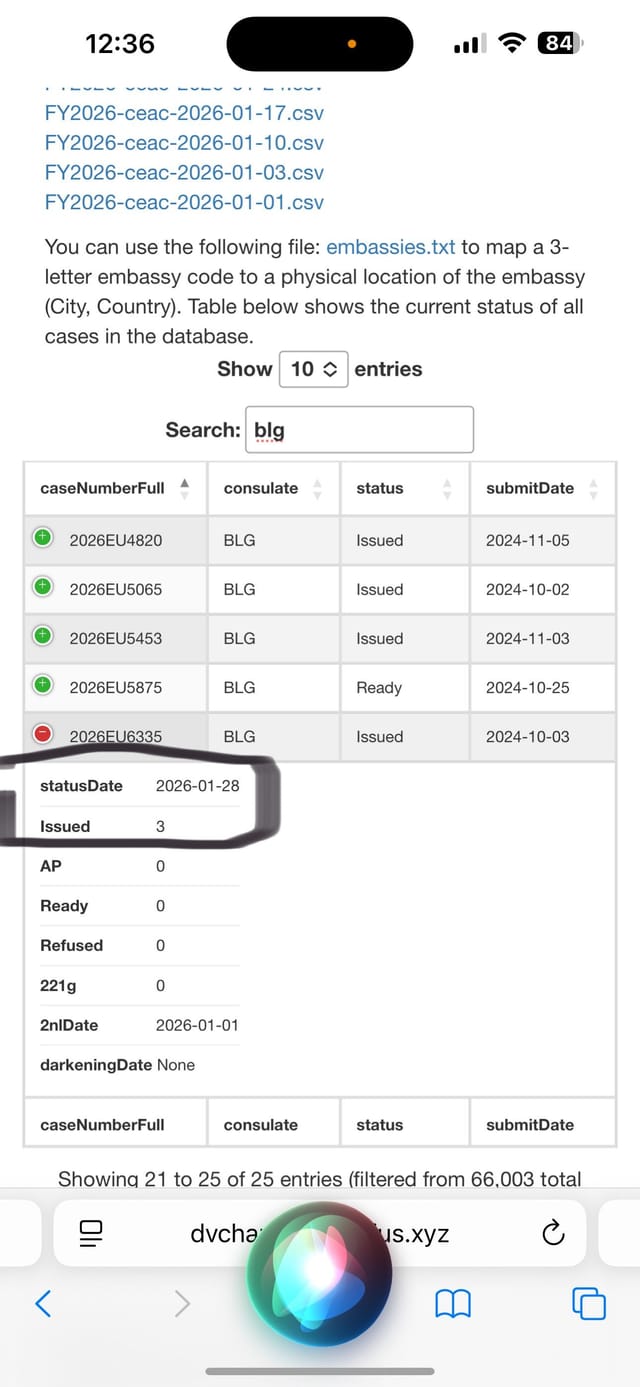Open Safari page settings reader icon
Screen dimensions: 640x1387
tap(92, 1233)
